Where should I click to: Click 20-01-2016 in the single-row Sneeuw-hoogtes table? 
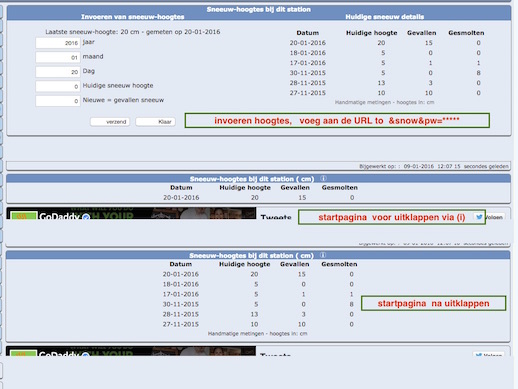pyautogui.click(x=181, y=197)
